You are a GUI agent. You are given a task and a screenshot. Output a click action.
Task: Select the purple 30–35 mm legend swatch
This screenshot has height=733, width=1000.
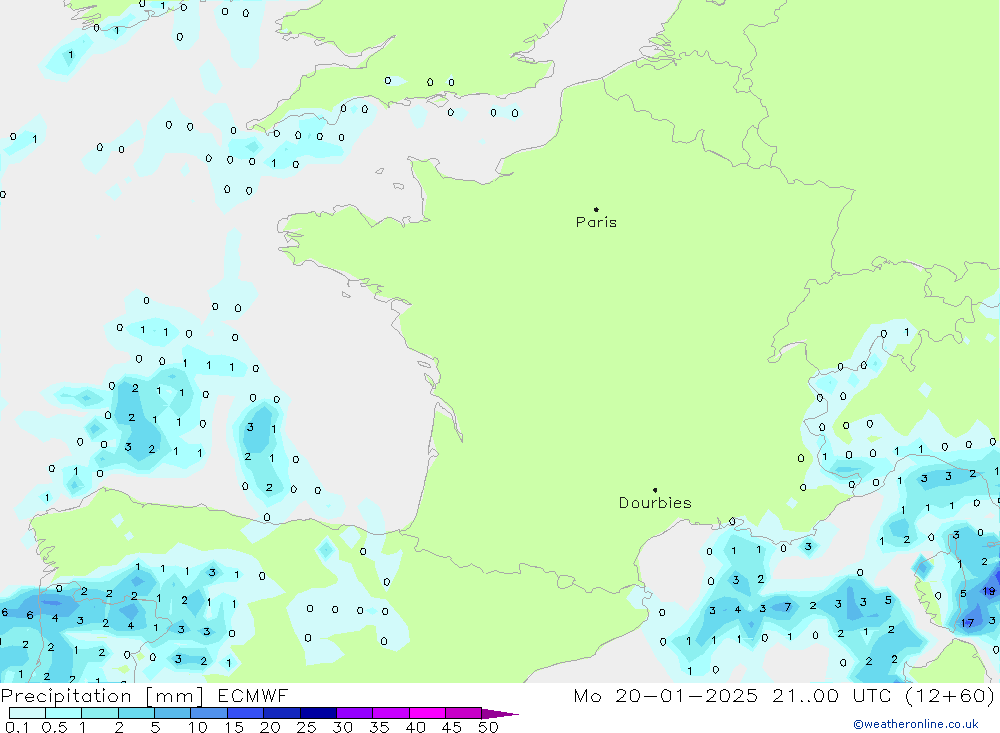(x=354, y=714)
